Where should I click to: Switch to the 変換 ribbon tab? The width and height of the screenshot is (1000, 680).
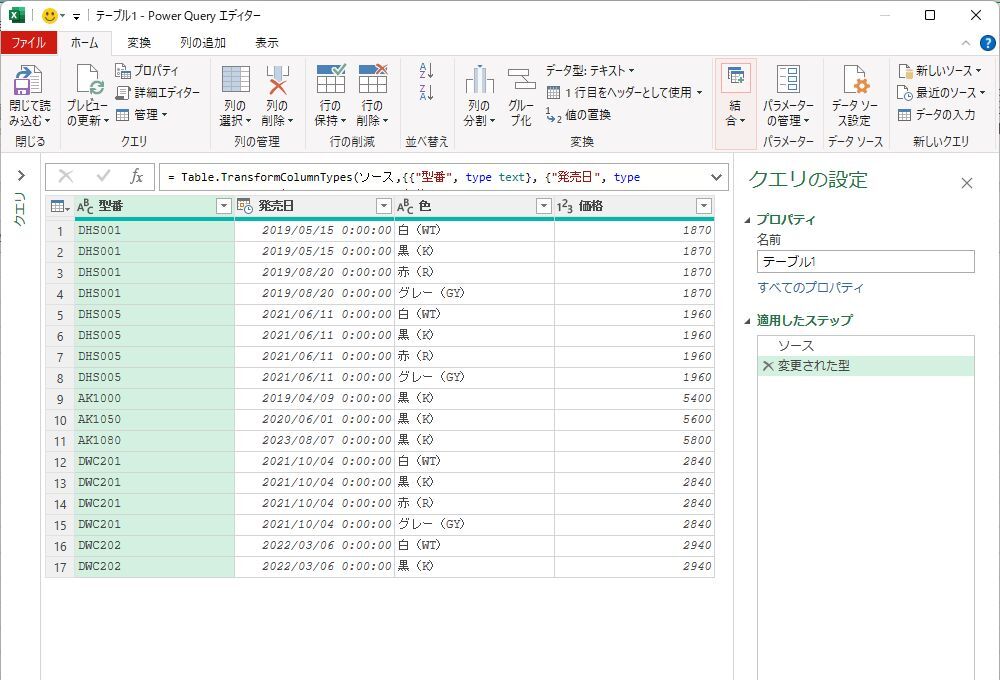[139, 43]
